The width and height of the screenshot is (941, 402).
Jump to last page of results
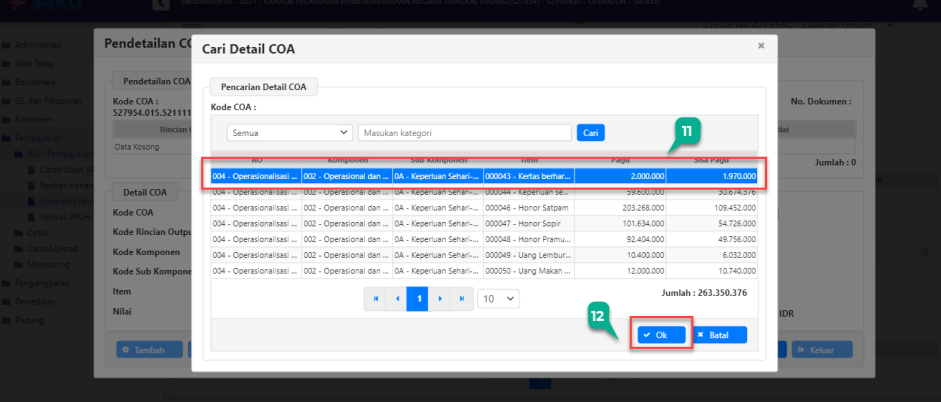[461, 299]
